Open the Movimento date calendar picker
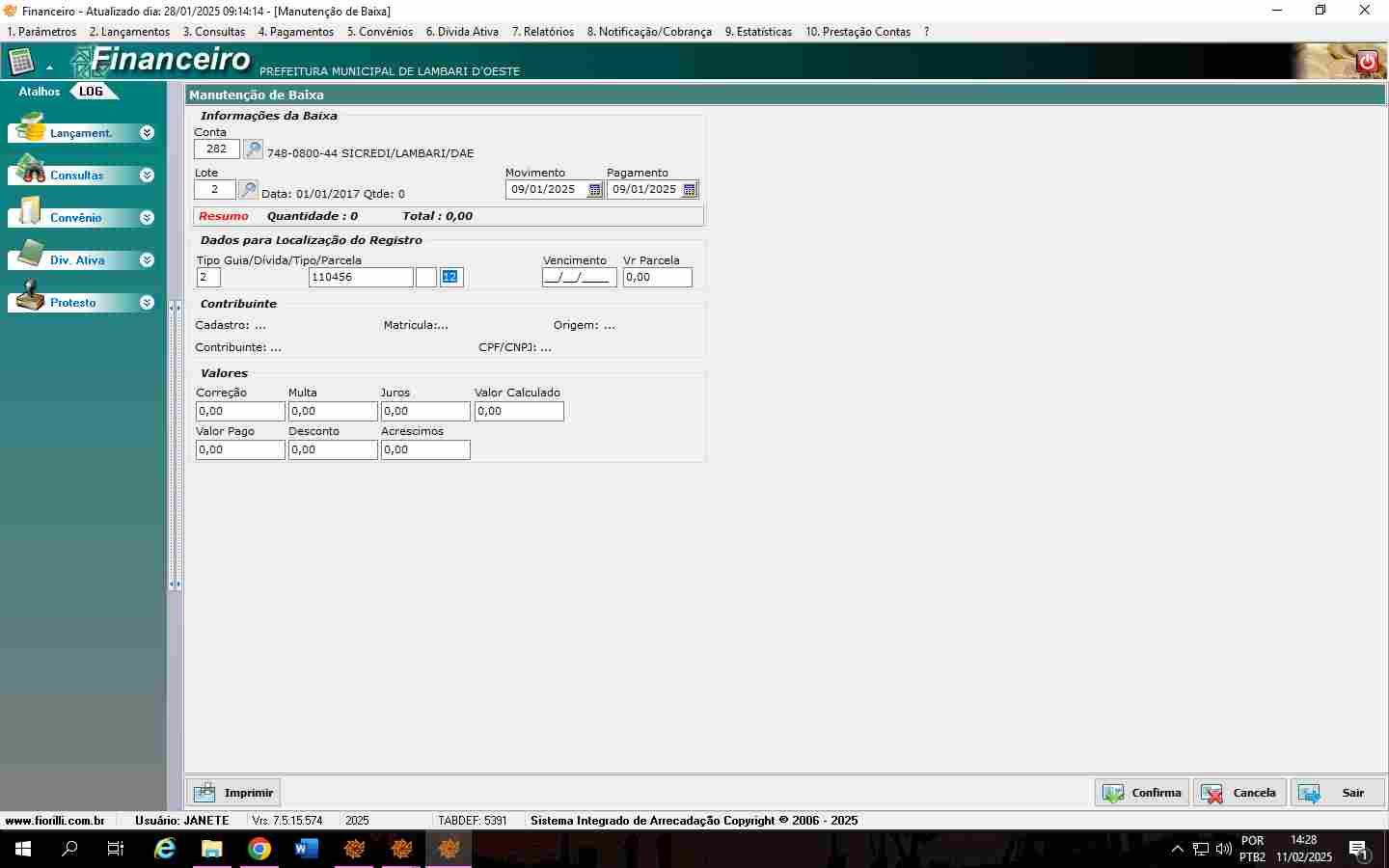 coord(595,190)
